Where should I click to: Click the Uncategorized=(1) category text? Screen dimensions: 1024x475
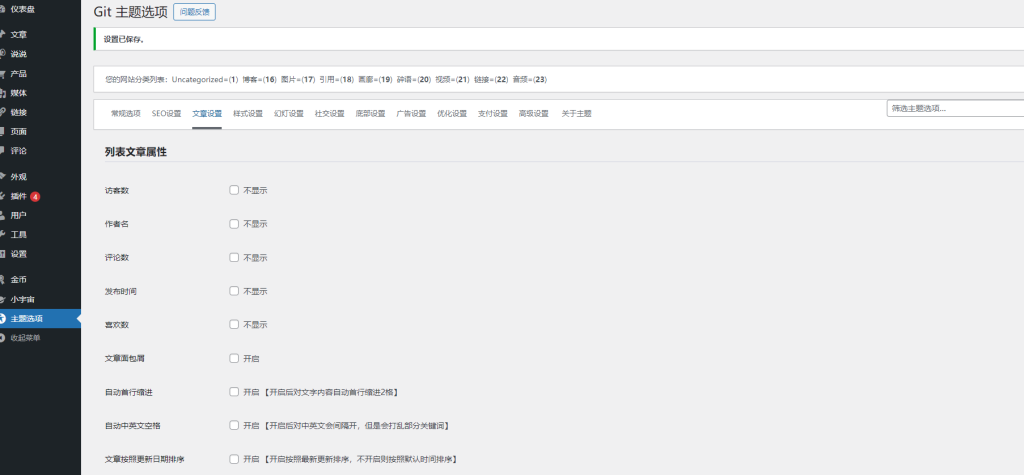(x=205, y=80)
